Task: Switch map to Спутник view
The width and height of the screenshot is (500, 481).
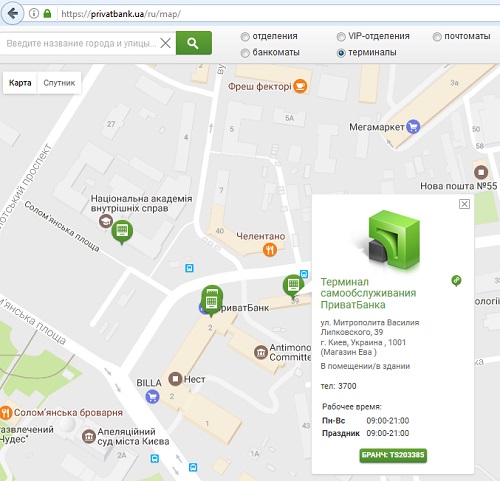Action: (x=59, y=83)
